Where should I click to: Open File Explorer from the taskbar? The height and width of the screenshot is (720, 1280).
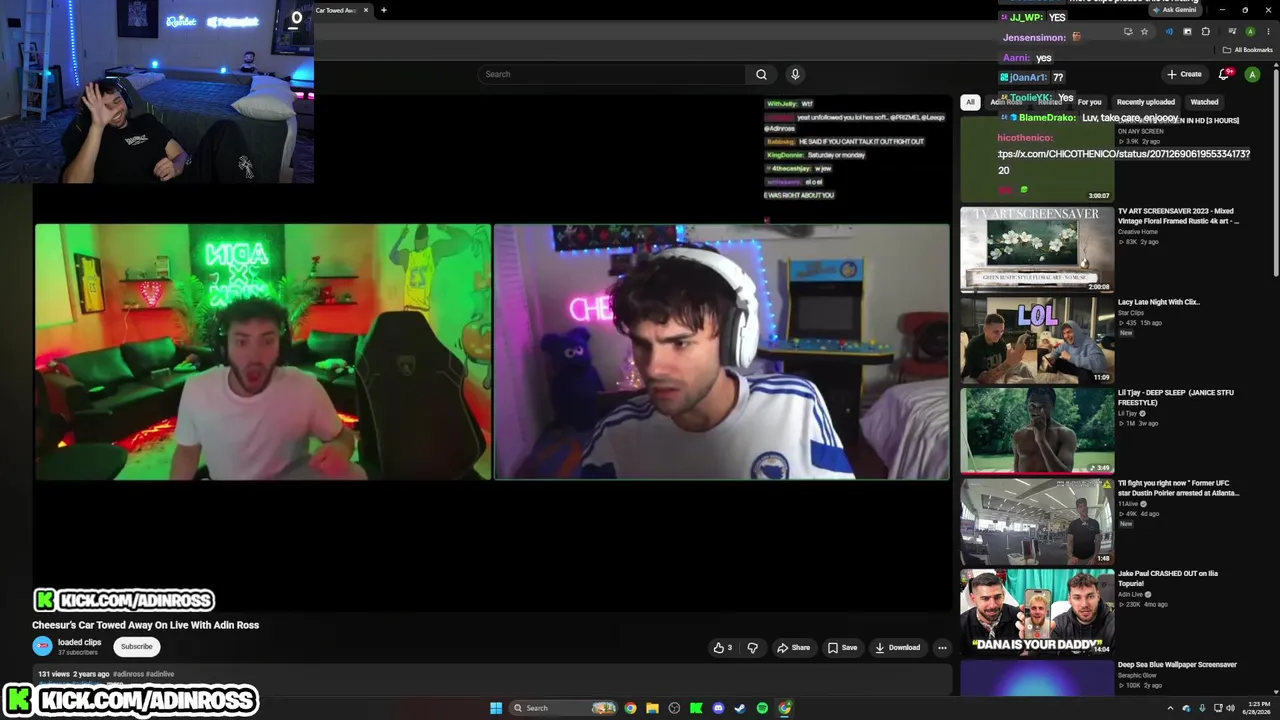pos(652,708)
